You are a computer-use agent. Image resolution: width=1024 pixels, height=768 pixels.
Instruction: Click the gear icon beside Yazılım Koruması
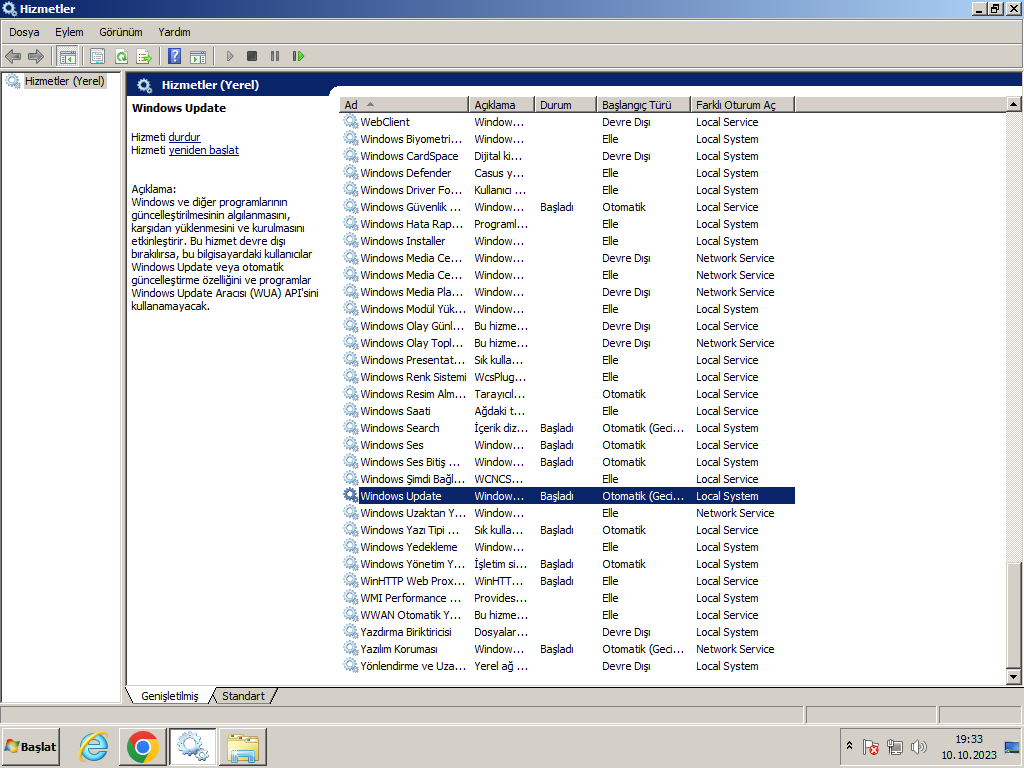click(x=351, y=648)
